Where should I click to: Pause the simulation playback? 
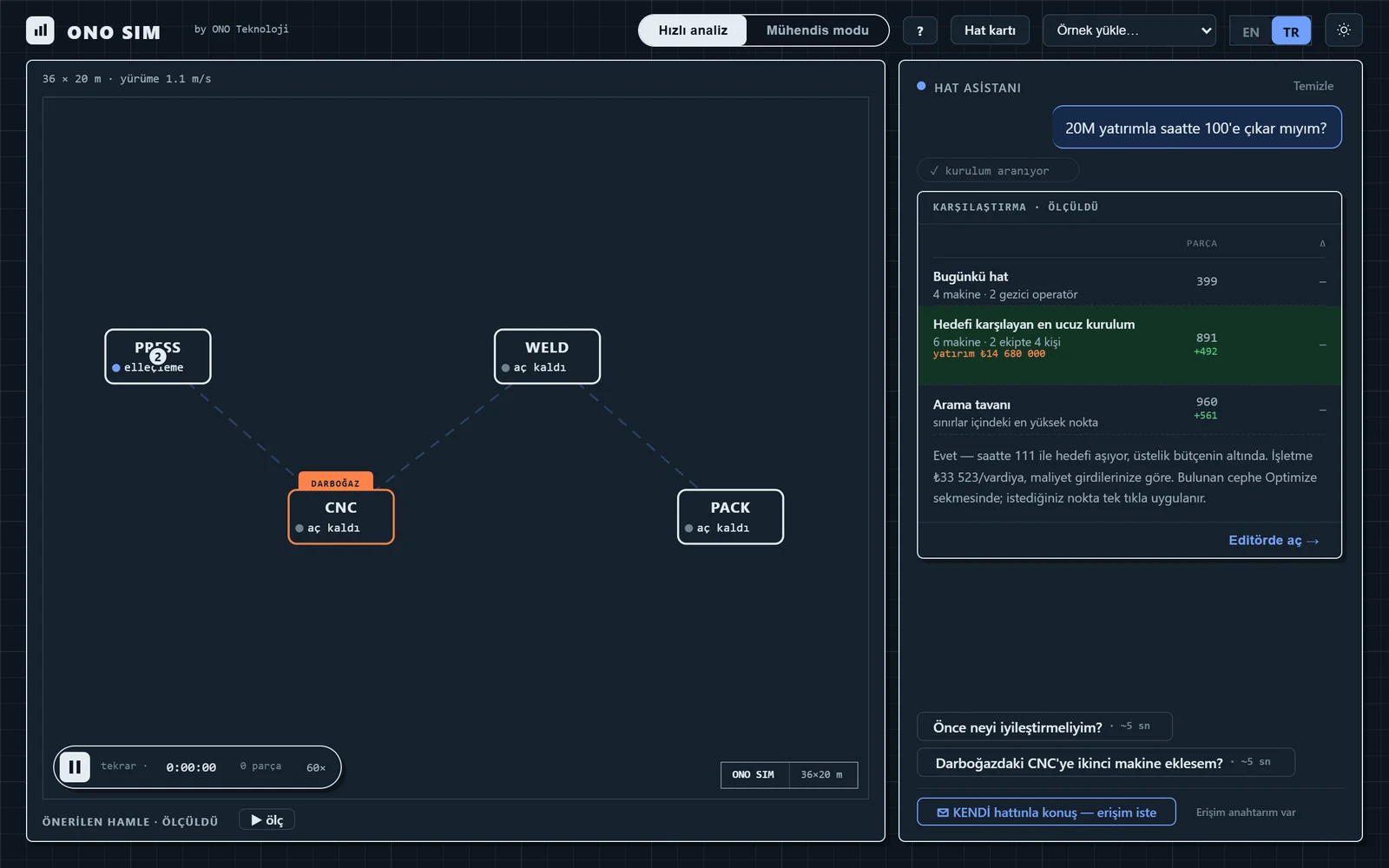click(75, 767)
